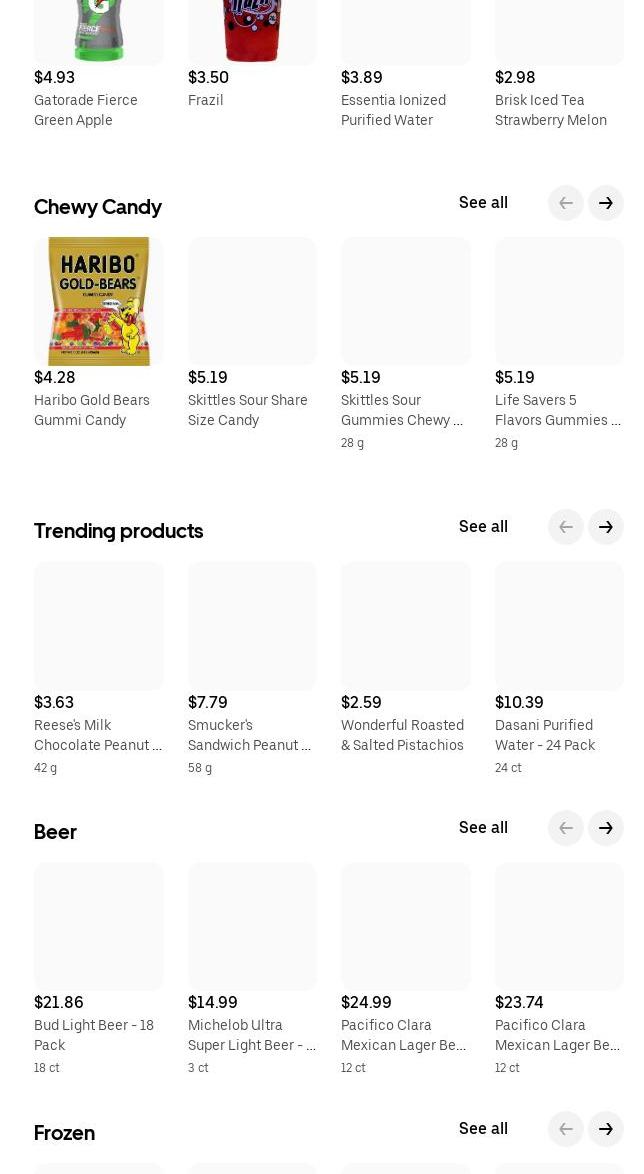
Task: Click previous arrow in Trending products
Action: [x=565, y=527]
